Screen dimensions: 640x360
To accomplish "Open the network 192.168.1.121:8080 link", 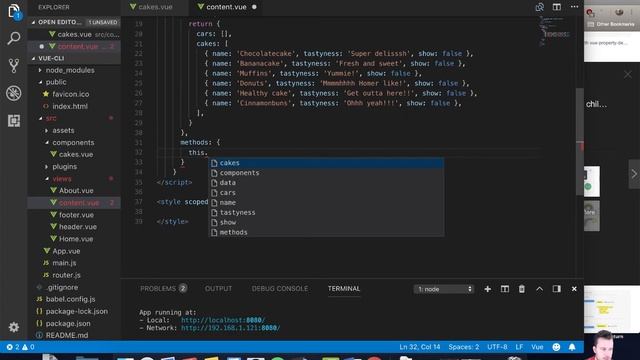I will [231, 328].
